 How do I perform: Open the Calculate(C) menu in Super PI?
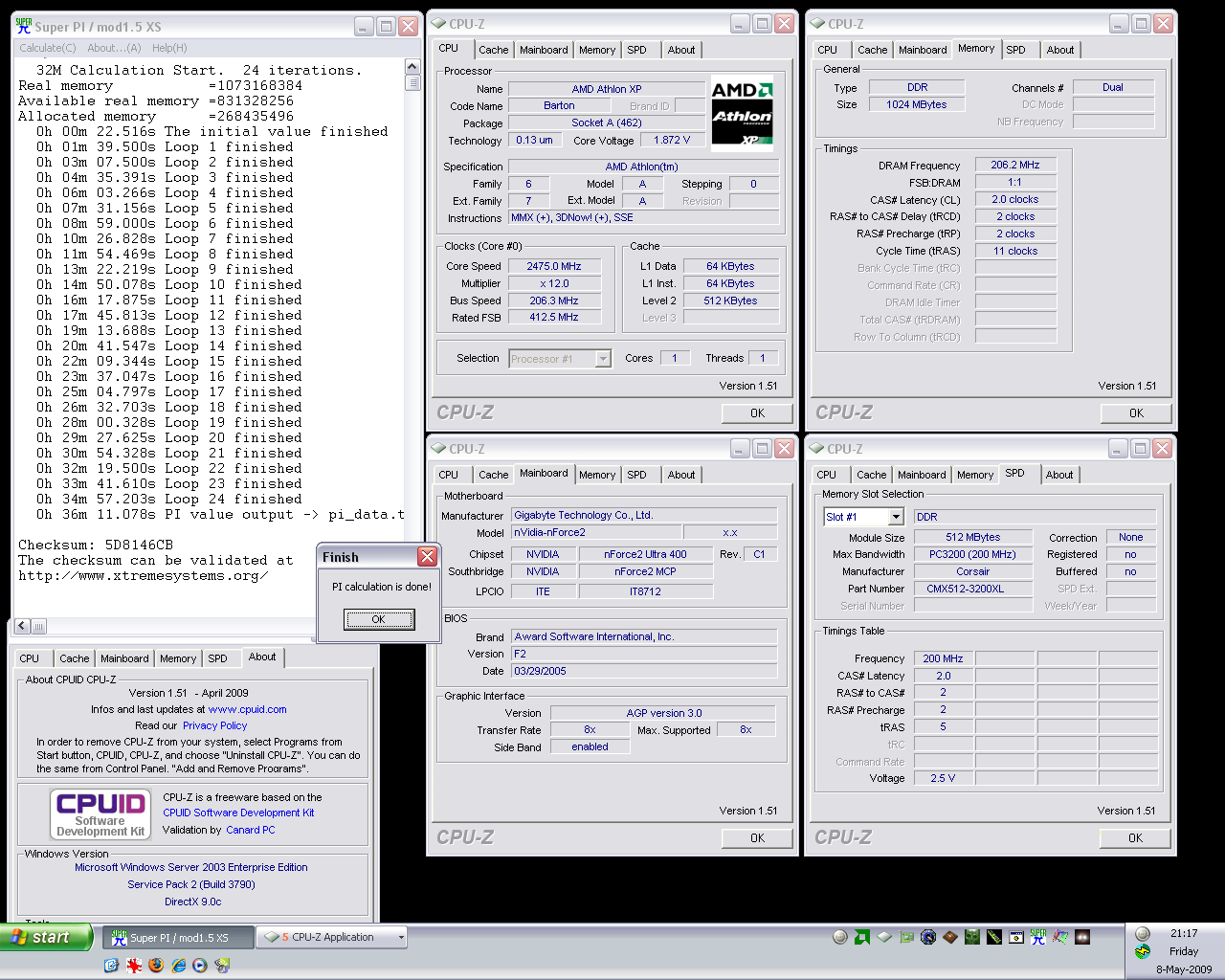point(48,48)
